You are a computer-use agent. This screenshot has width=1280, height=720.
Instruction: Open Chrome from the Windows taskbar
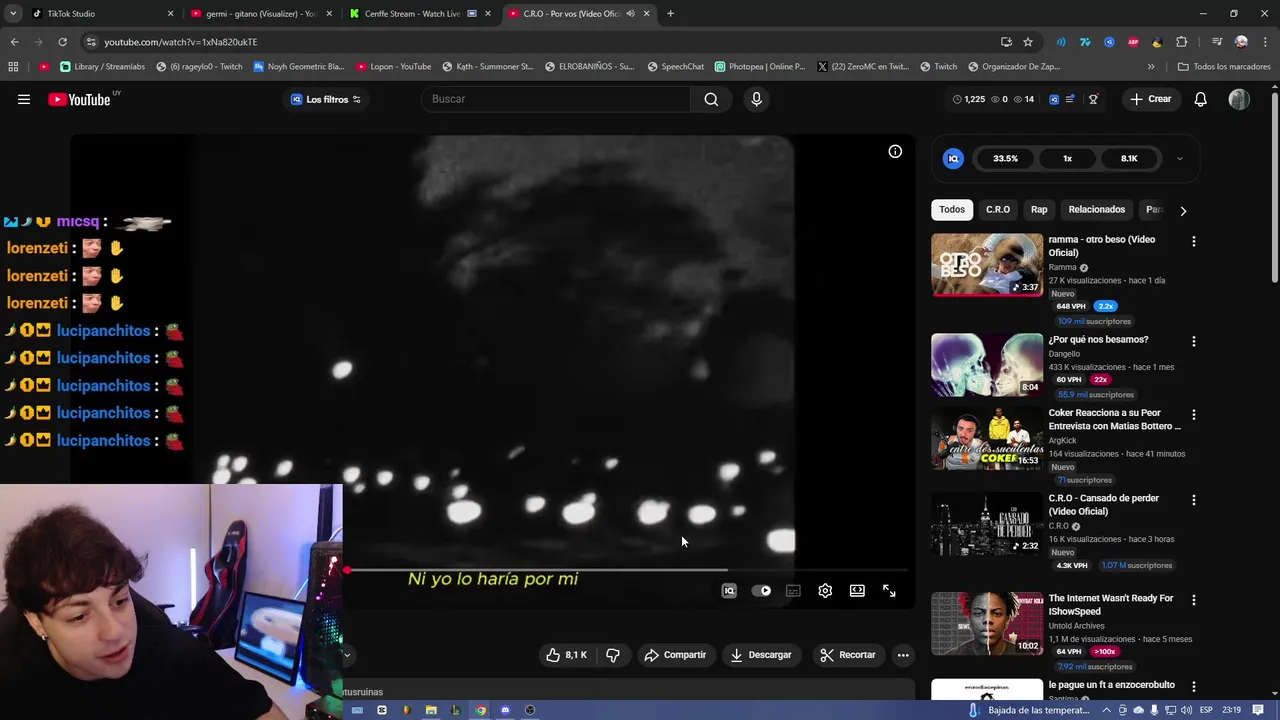click(x=480, y=710)
